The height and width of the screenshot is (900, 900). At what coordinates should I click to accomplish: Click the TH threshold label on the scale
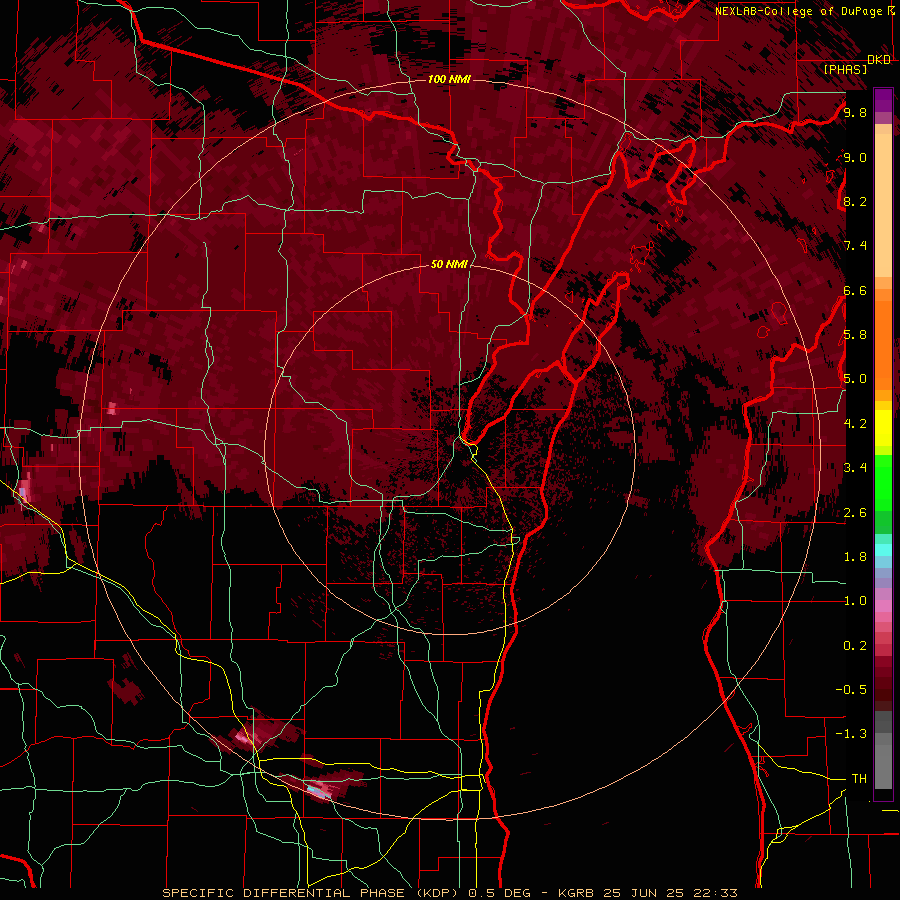click(x=859, y=779)
